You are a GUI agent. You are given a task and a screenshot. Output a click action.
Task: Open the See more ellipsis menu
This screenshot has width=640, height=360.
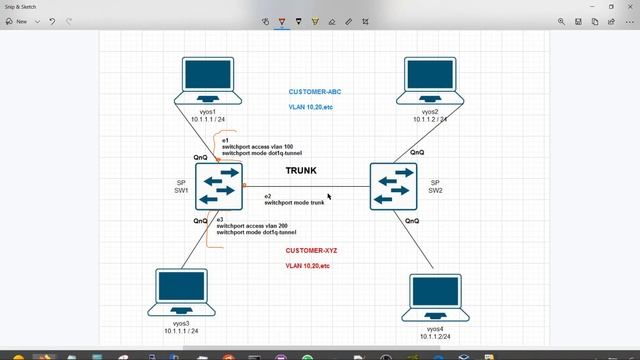click(629, 22)
